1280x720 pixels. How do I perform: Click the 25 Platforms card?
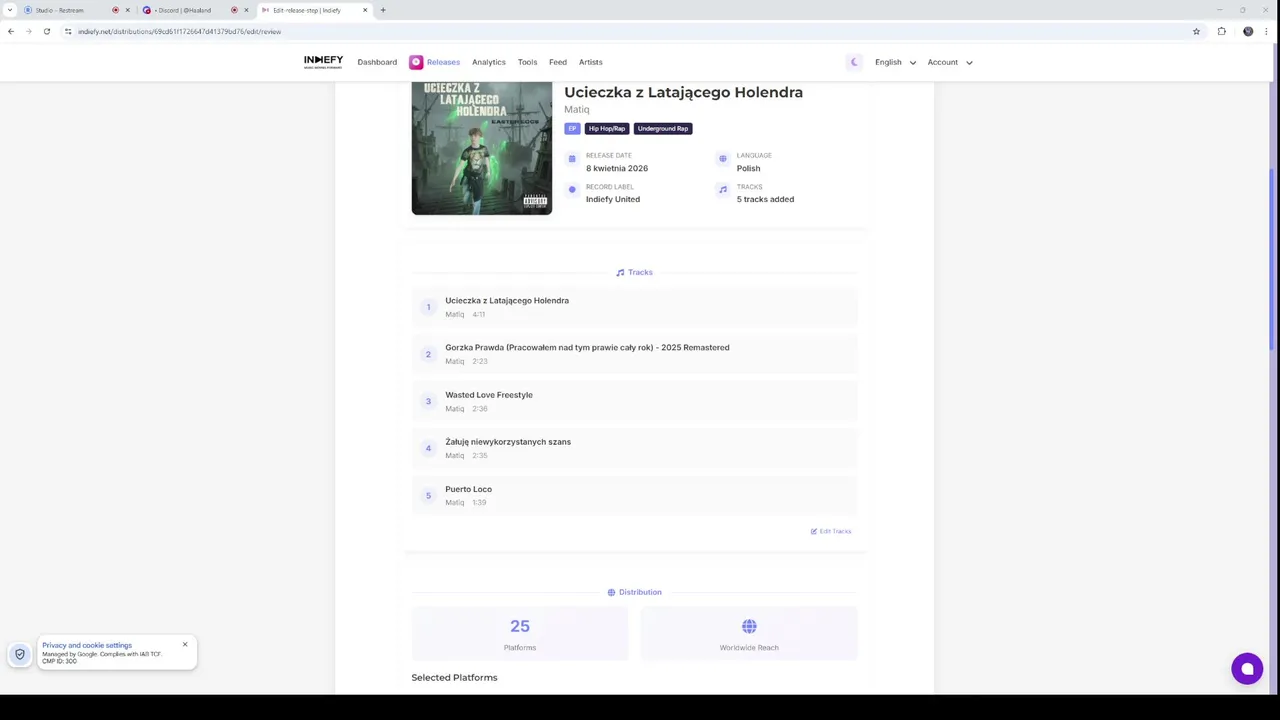(x=520, y=634)
